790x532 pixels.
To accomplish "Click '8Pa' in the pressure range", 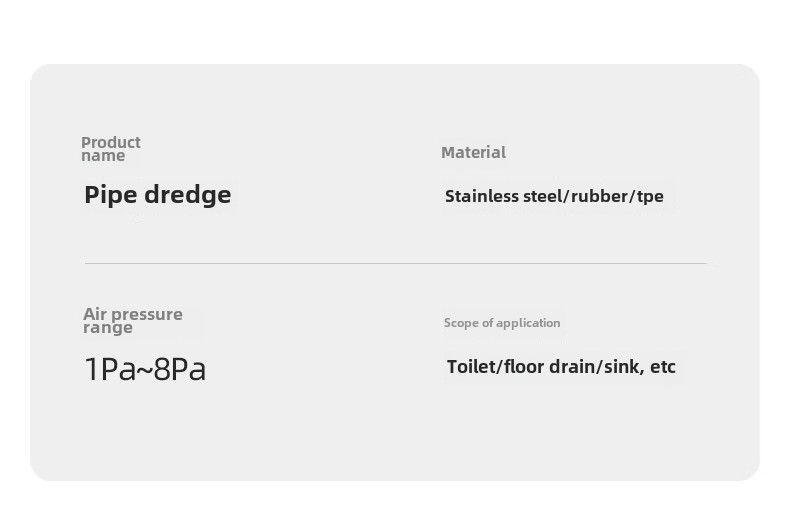I will pos(179,369).
